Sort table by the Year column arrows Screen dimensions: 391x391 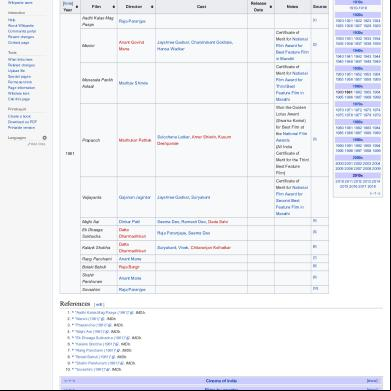tap(77, 7)
